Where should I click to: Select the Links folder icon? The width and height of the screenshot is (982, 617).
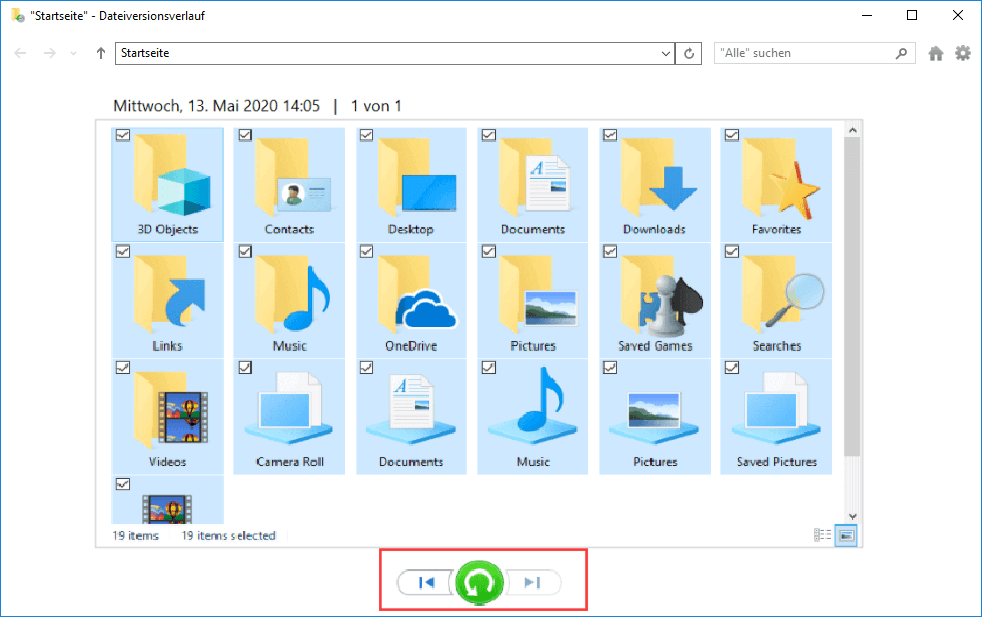pos(169,293)
